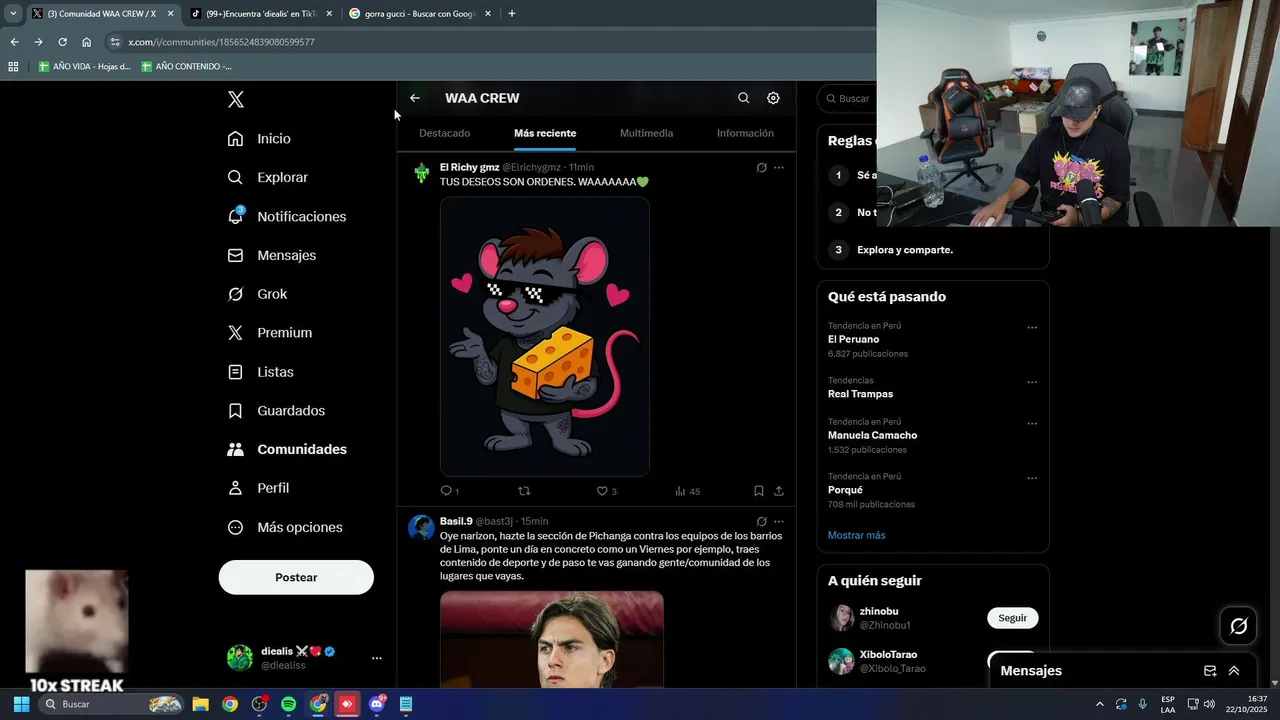
Task: Open File Explorer from the taskbar
Action: point(200,704)
